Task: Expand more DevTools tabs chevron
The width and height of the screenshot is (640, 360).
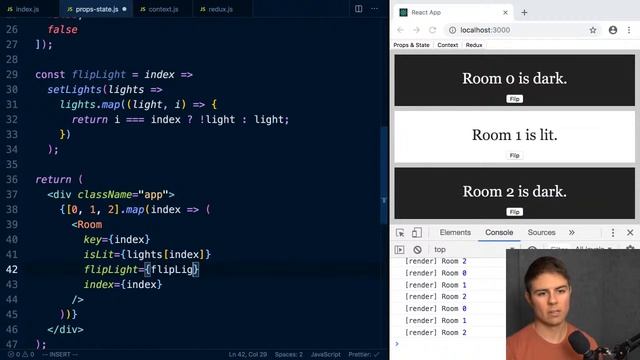Action: 571,232
